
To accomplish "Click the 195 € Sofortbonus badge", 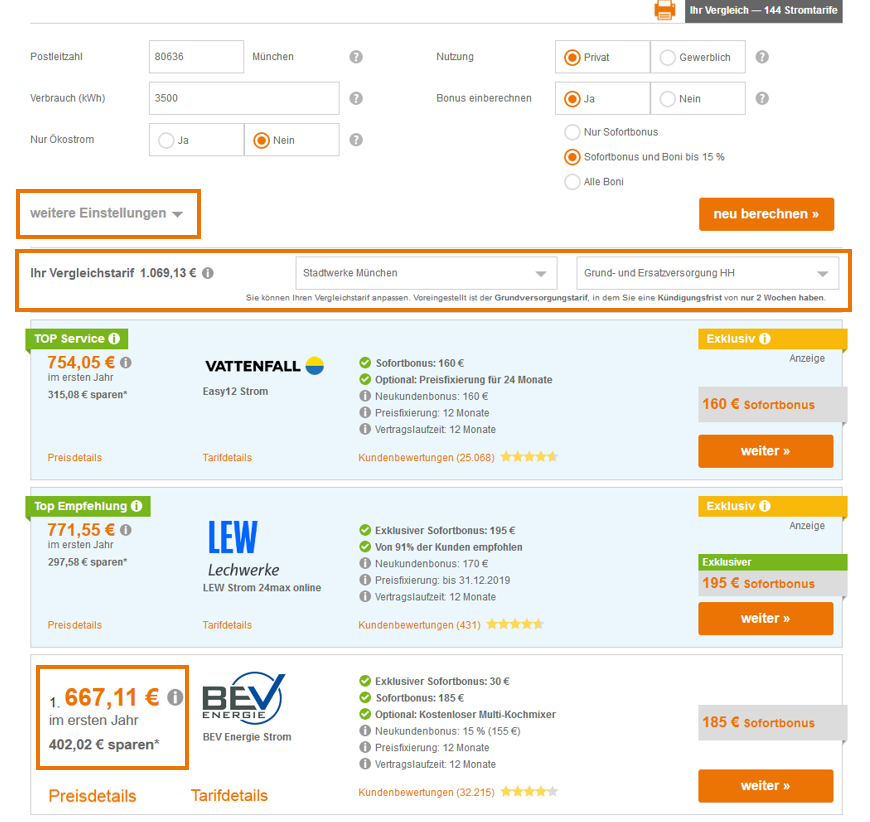I will [772, 583].
